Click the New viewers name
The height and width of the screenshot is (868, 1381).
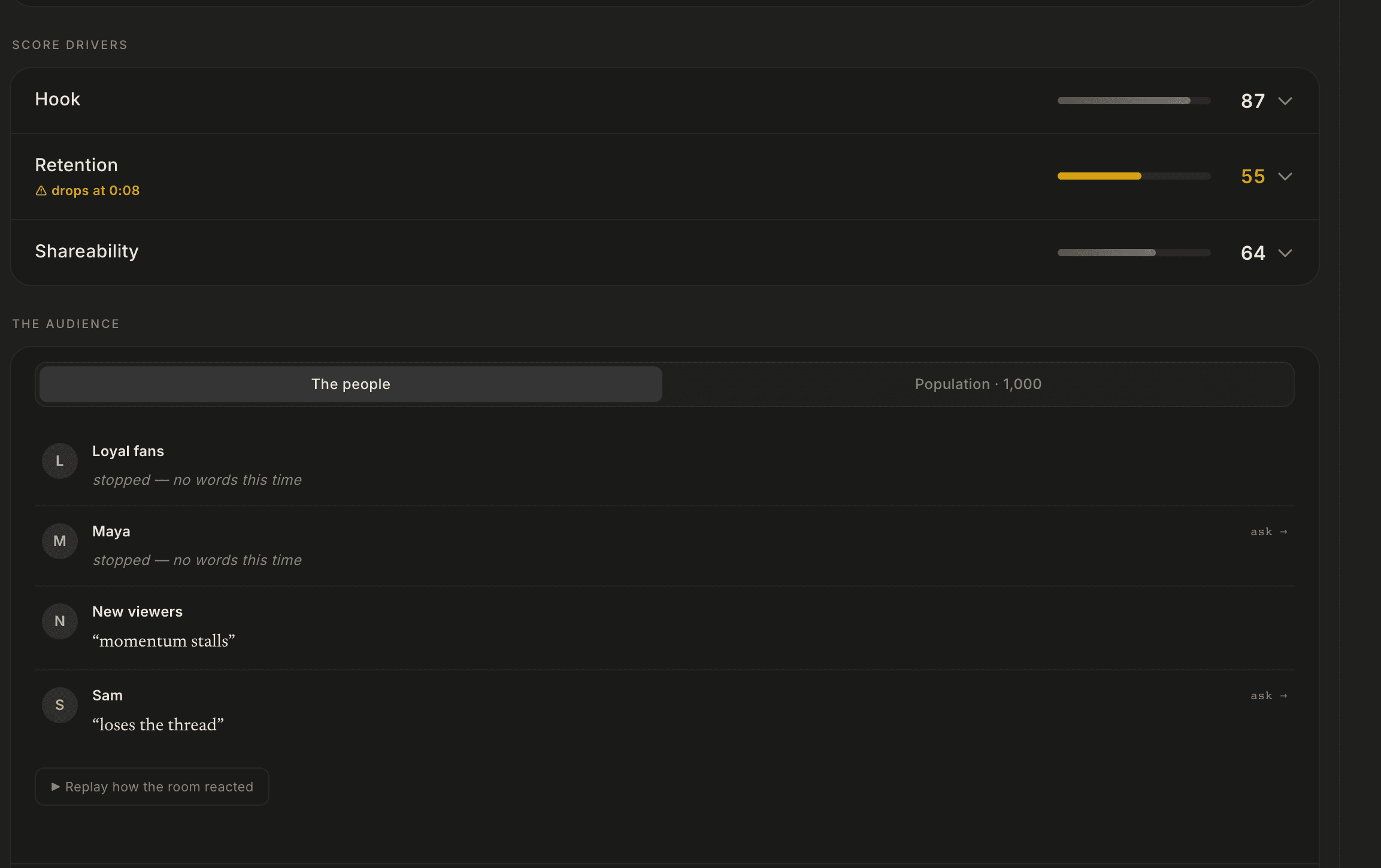138,612
